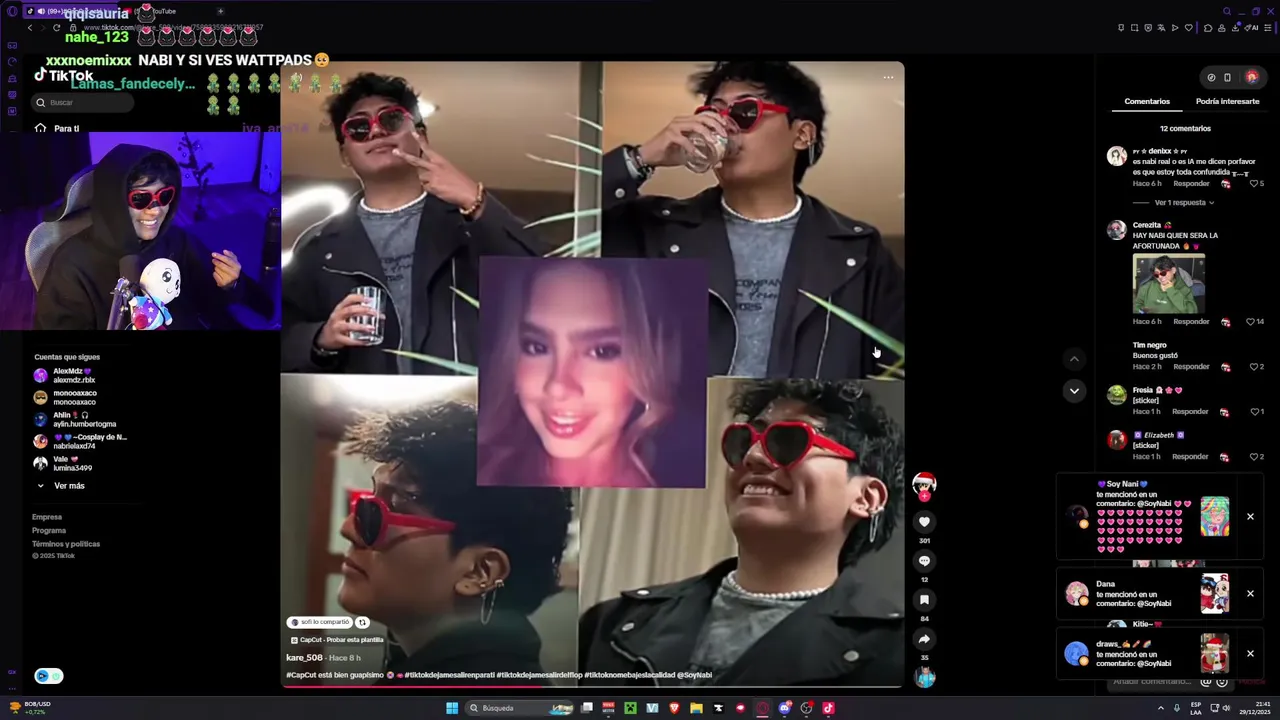Viewport: 1280px width, 720px height.
Task: Like Fresia's sticker comment
Action: click(1254, 412)
